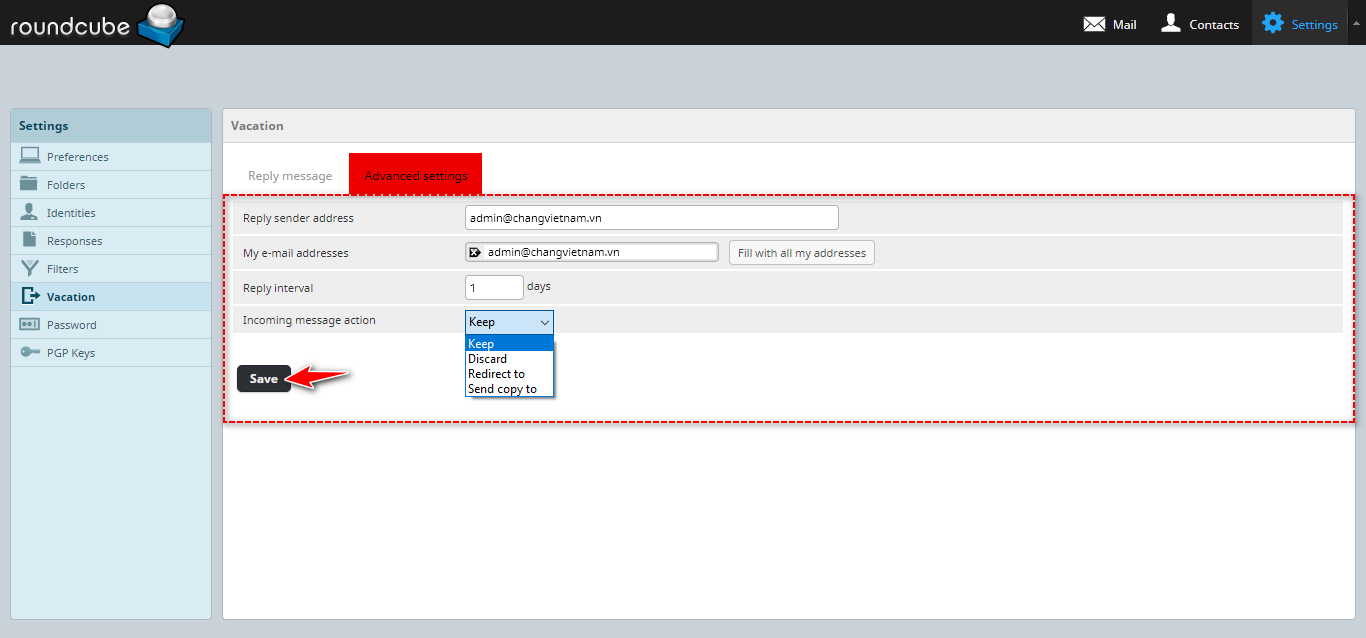Open the Advanced settings tab

(415, 176)
